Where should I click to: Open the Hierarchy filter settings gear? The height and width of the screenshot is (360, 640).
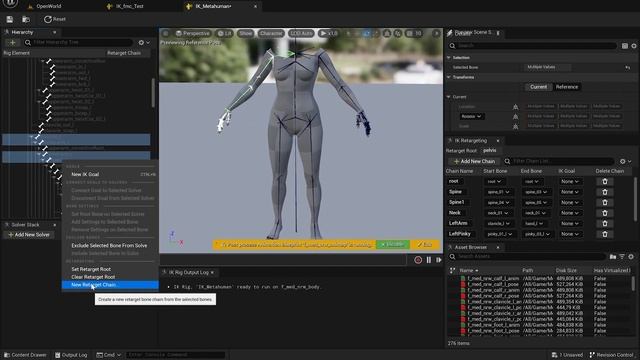pyautogui.click(x=144, y=42)
